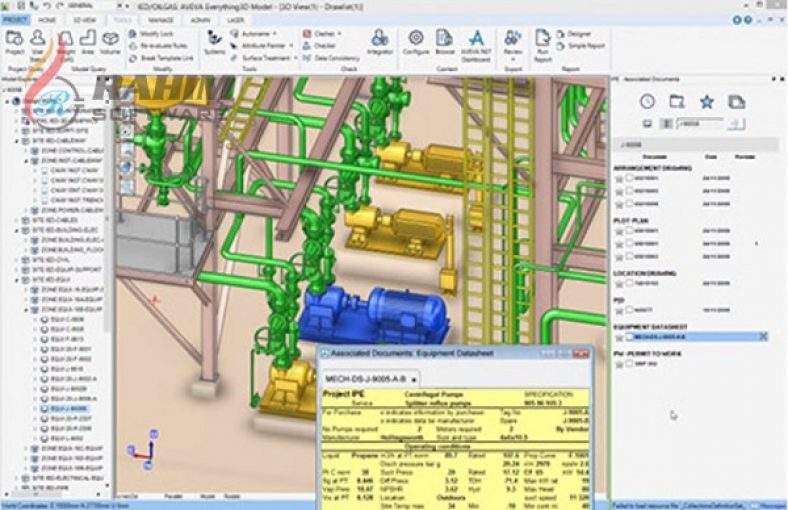Click the undo arrow in title bar
This screenshot has height=510, width=788.
45,6
